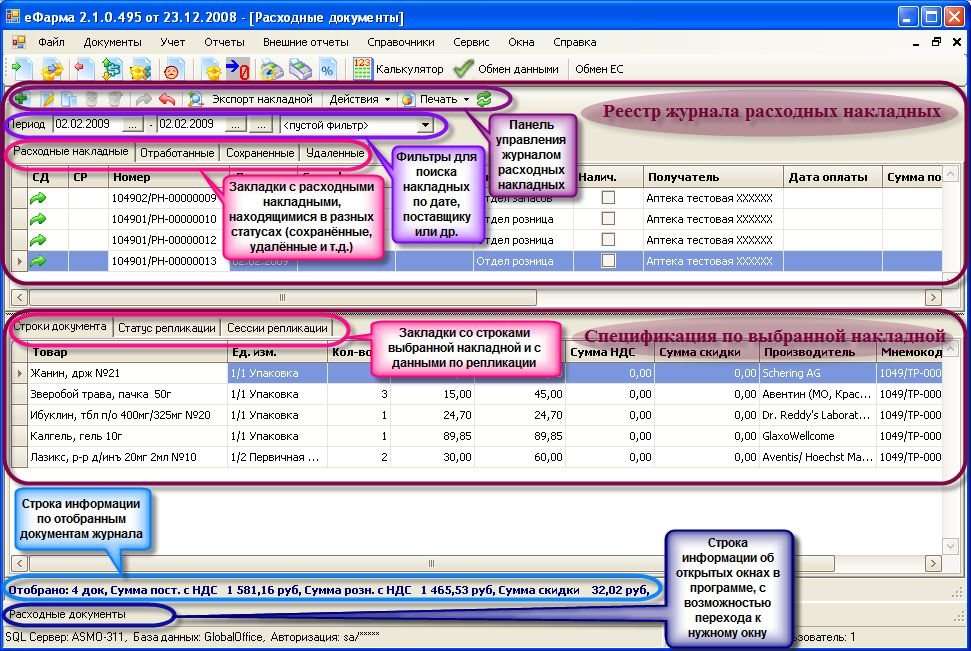The width and height of the screenshot is (971, 651).
Task: Toggle Налич. checkbox for invoice 104901/РН-00000012
Action: 609,240
